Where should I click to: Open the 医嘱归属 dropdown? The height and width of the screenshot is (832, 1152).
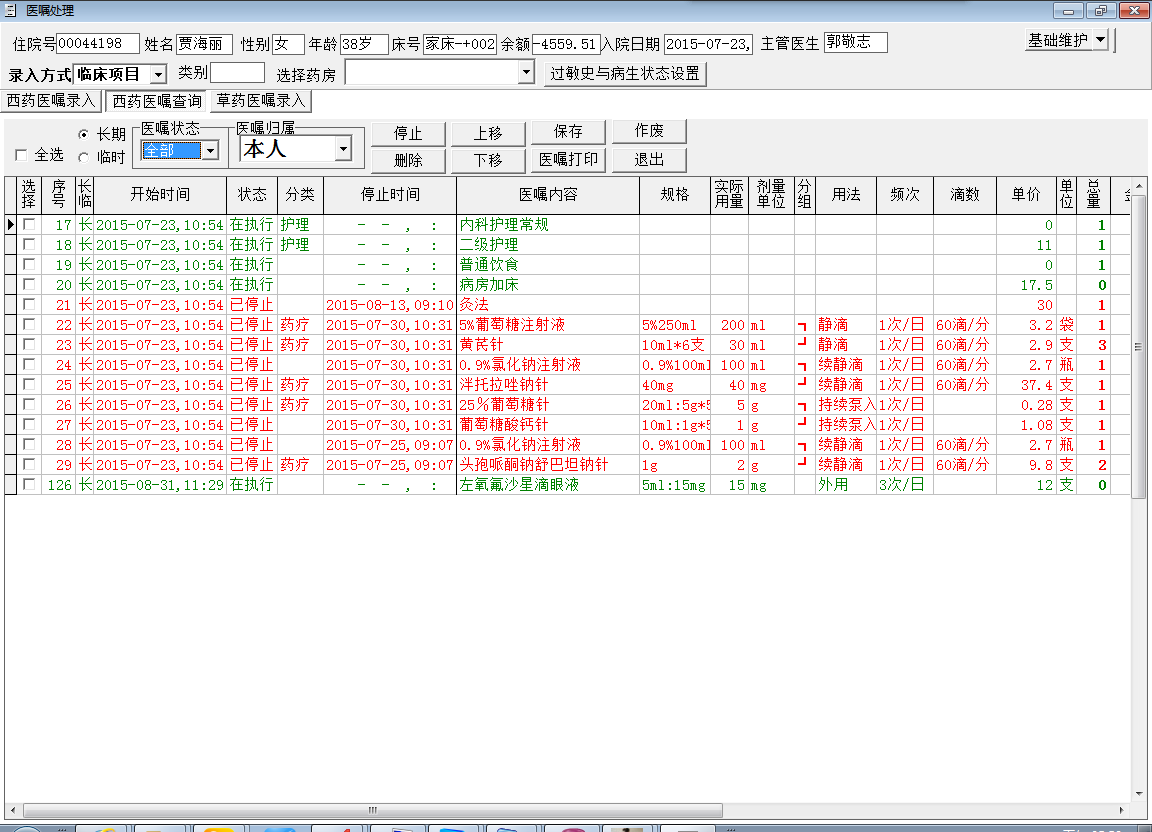pos(343,149)
